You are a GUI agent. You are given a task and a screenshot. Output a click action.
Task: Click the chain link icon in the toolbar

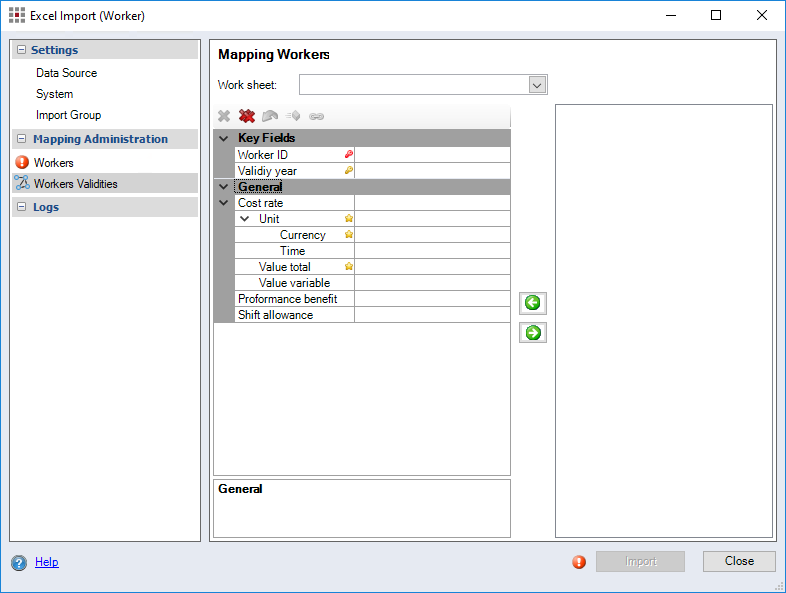[317, 116]
